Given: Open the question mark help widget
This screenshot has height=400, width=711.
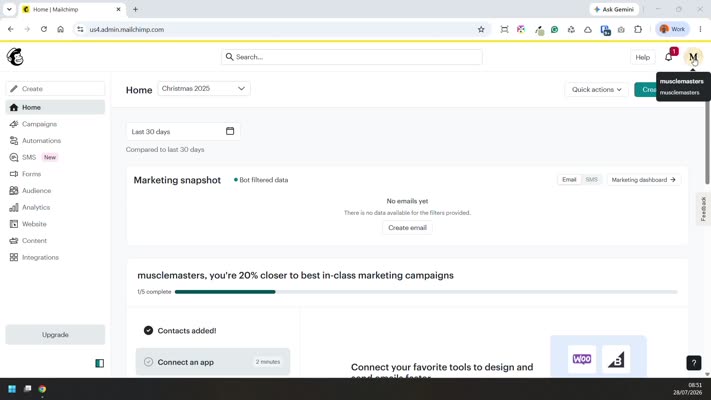Looking at the screenshot, I should click(693, 363).
